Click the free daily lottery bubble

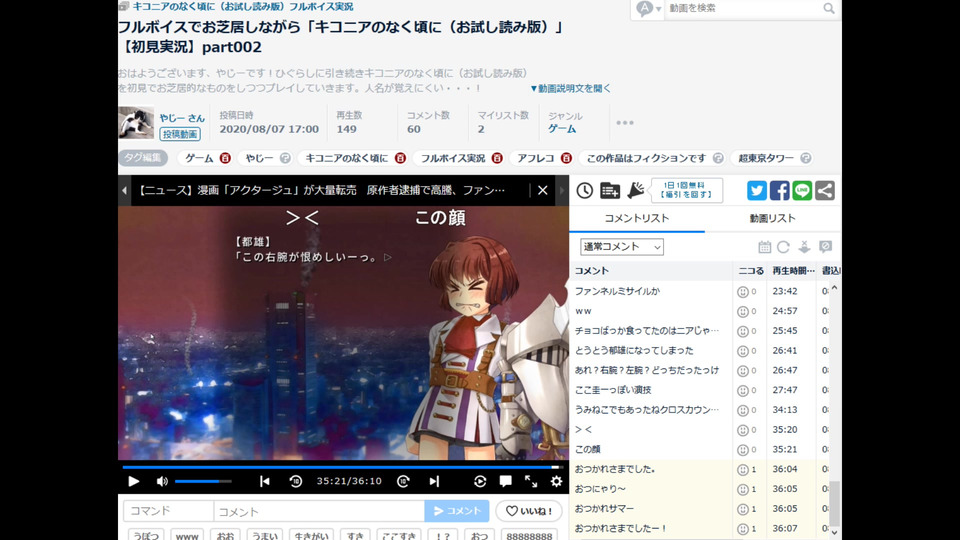(686, 190)
